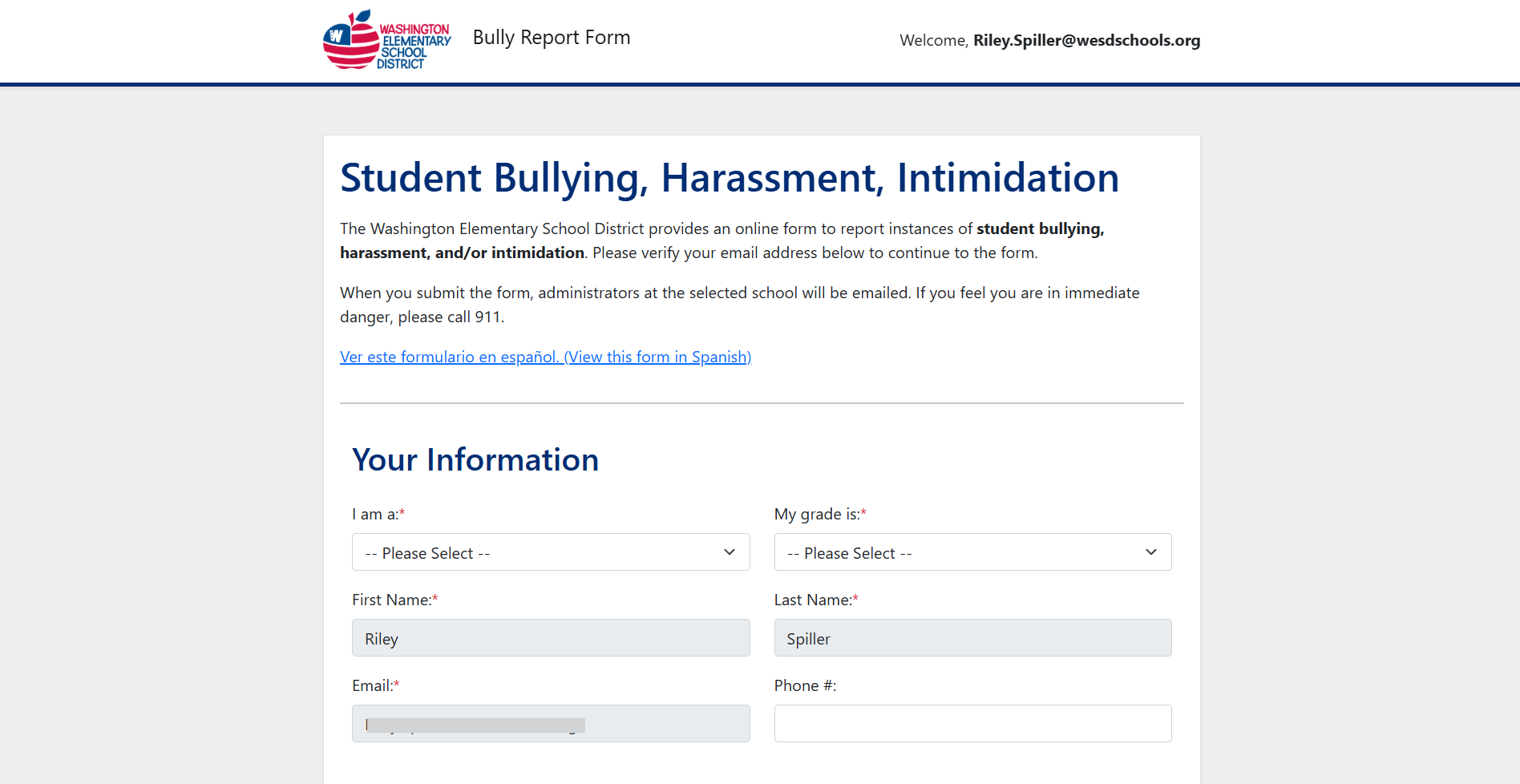Click the 'please call 911' paragraph
1520x784 pixels.
click(x=740, y=305)
